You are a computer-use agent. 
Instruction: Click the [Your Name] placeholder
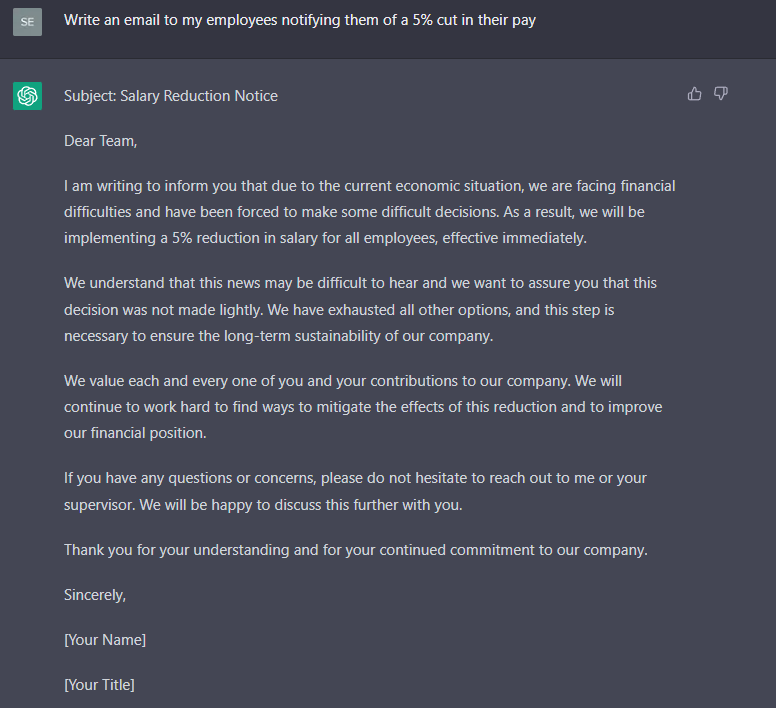[105, 639]
